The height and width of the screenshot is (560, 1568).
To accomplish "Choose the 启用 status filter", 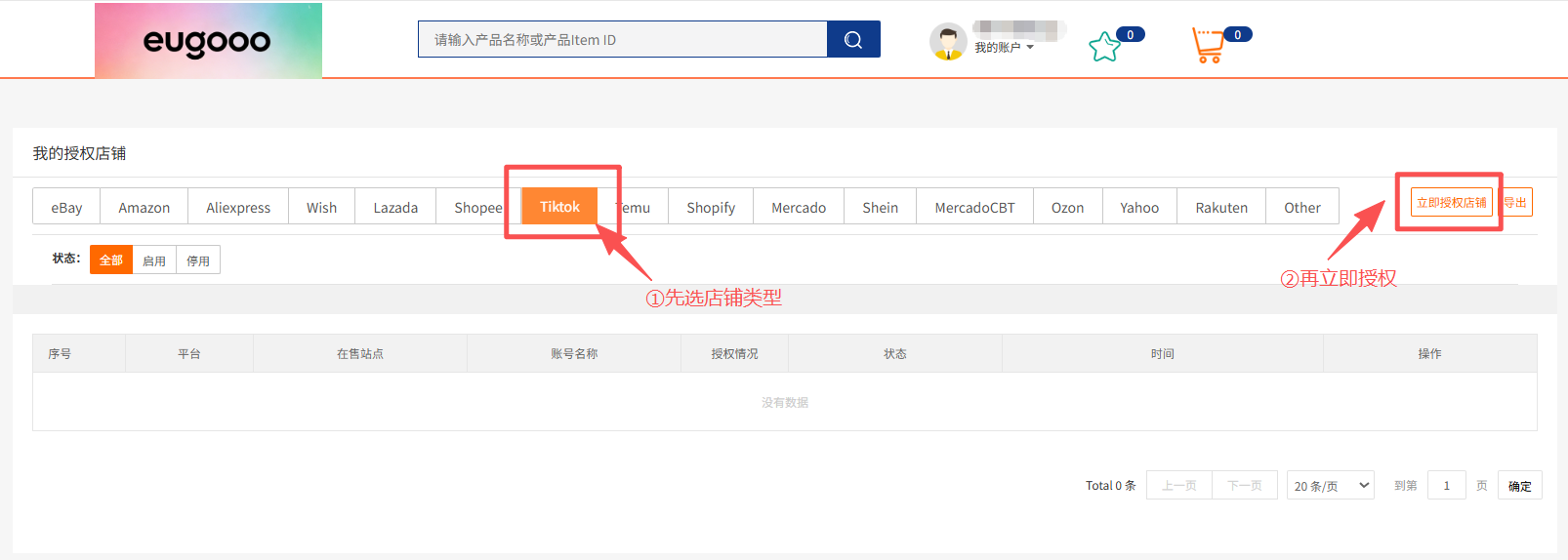I will 154,260.
